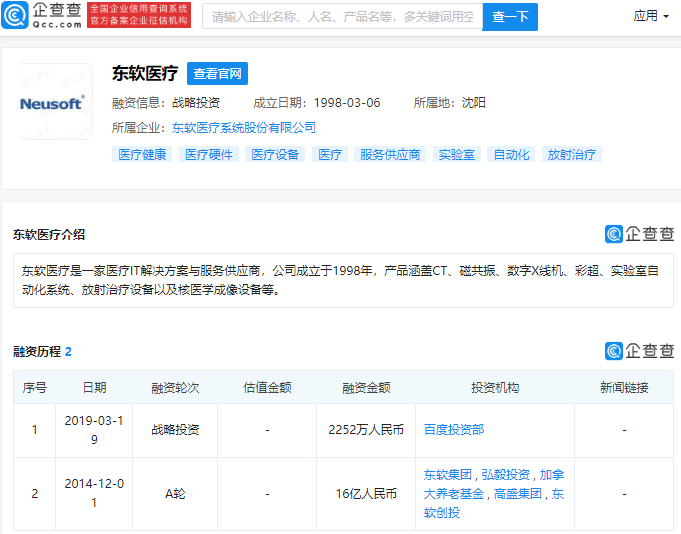681x534 pixels.
Task: Select the short 医疗 tag
Action: pyautogui.click(x=330, y=155)
